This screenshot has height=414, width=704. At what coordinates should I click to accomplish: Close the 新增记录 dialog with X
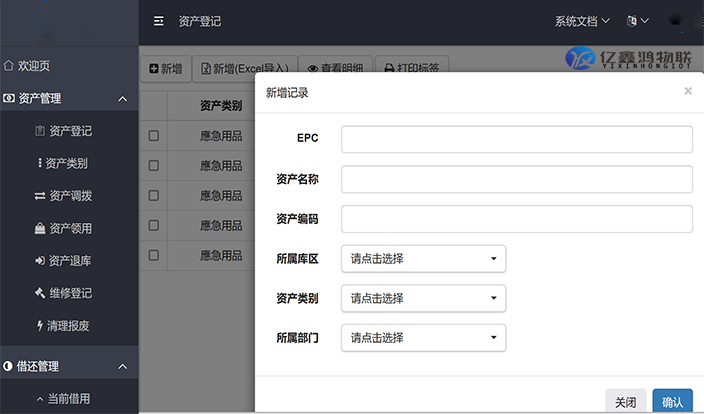point(688,91)
